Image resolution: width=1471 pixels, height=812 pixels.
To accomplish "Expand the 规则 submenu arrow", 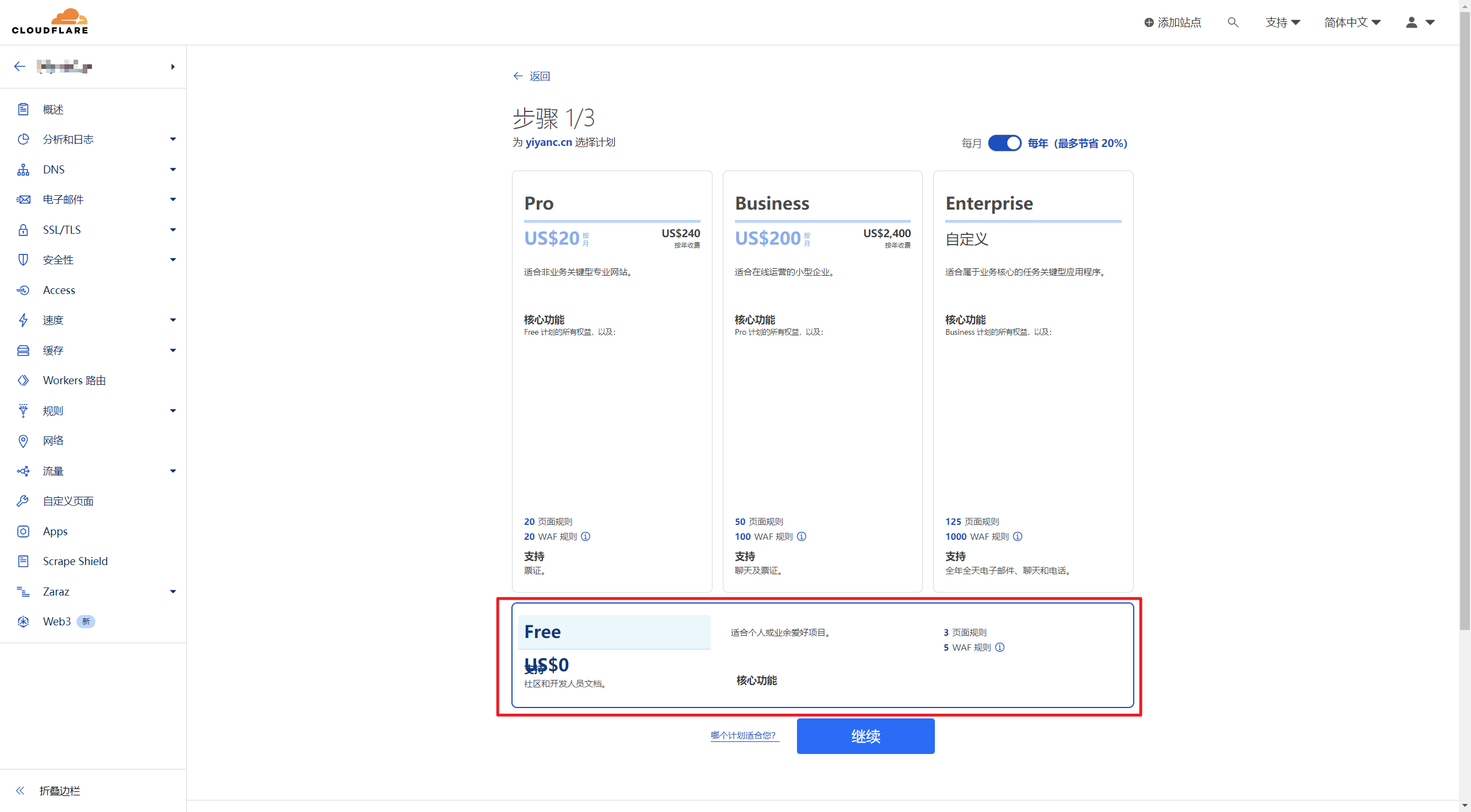I will (173, 411).
